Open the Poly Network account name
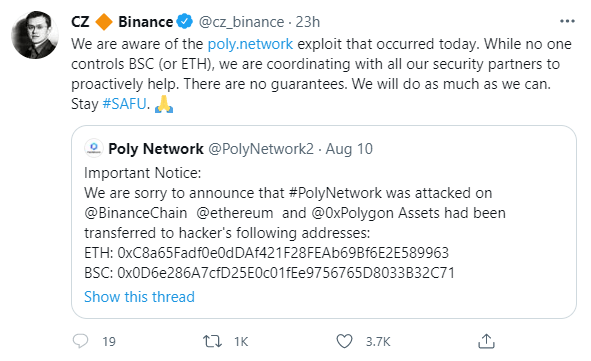Viewport: 591px width, 361px height. click(156, 149)
